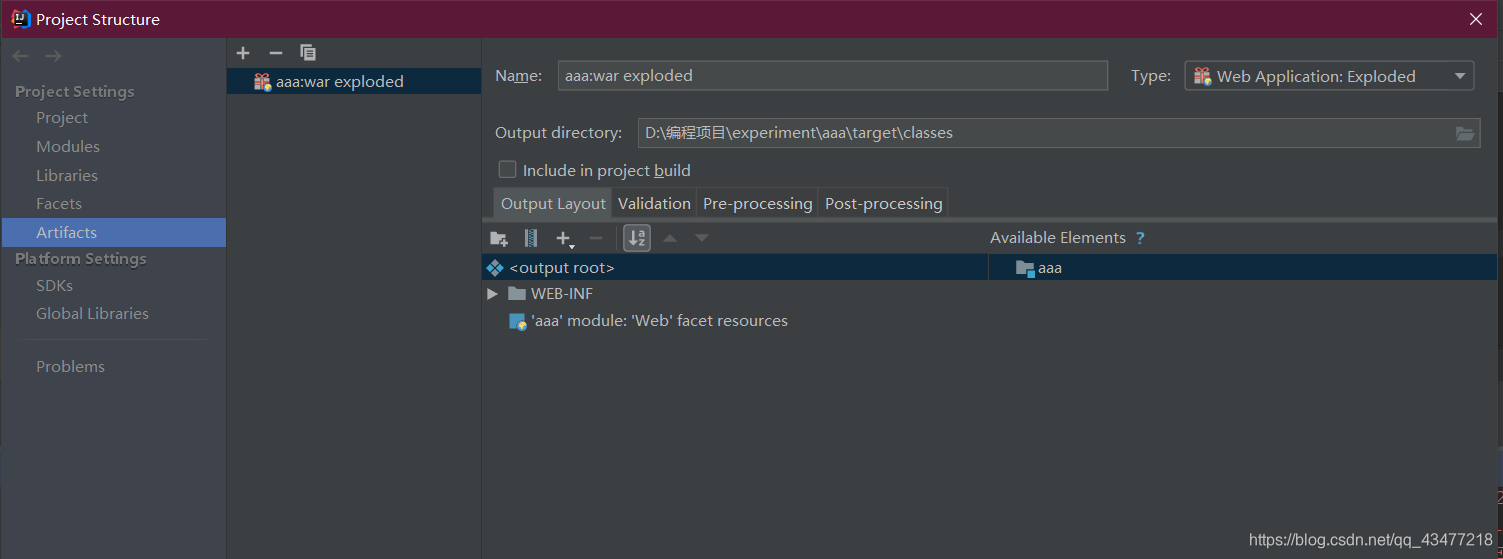The height and width of the screenshot is (559, 1503).
Task: Select the aaa module in Available Elements
Action: pyautogui.click(x=1049, y=268)
